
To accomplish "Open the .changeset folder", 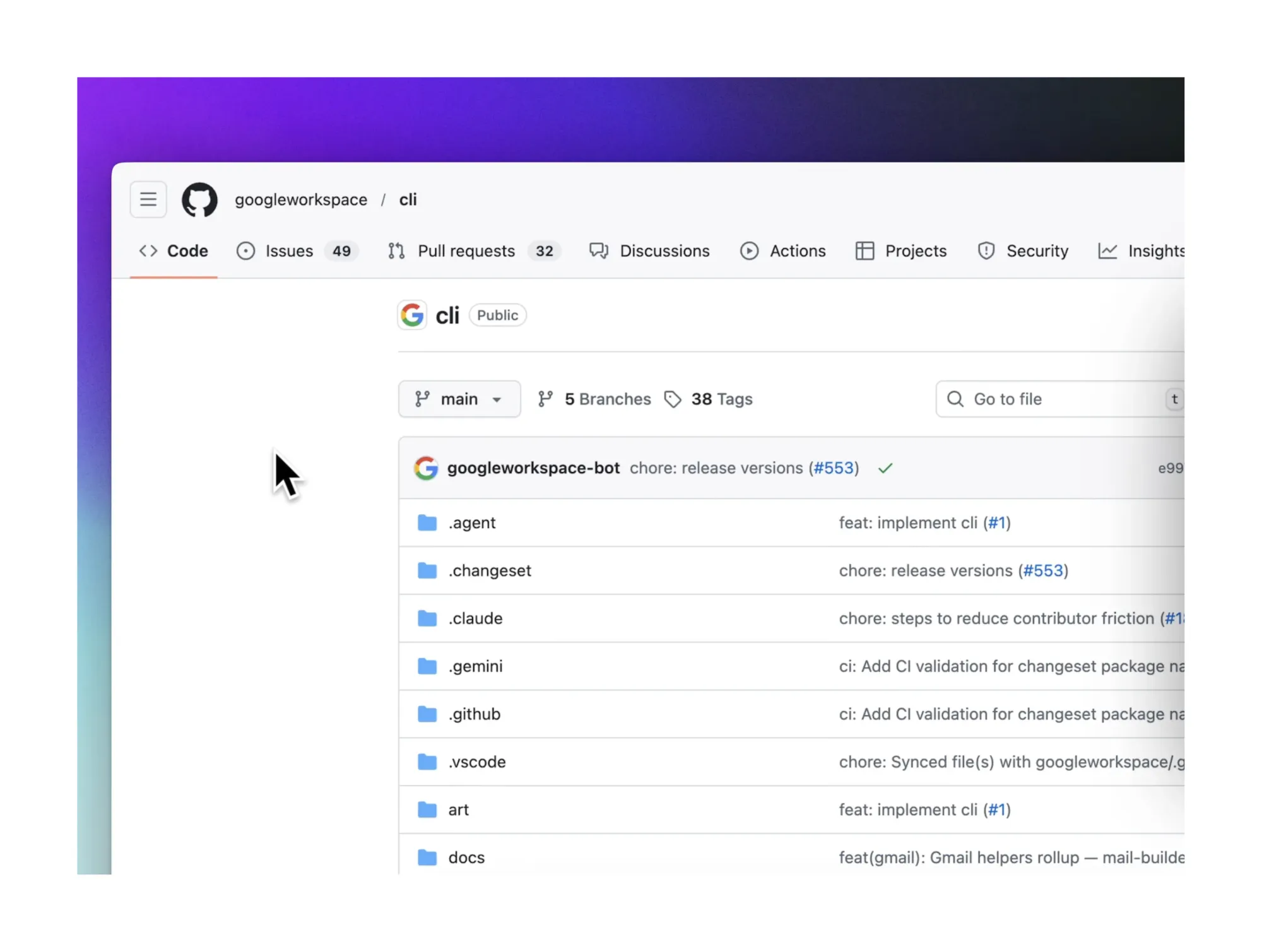I will pyautogui.click(x=490, y=571).
